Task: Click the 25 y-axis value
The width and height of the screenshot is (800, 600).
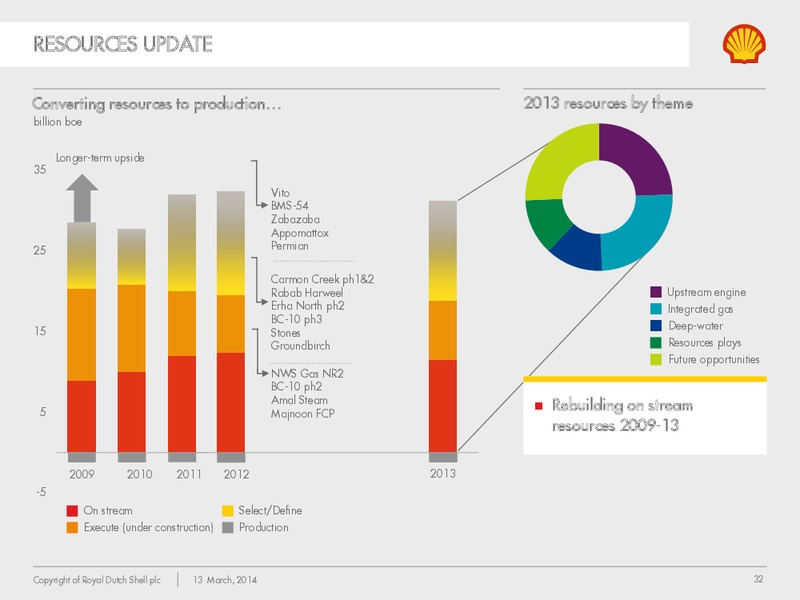Action: [40, 251]
